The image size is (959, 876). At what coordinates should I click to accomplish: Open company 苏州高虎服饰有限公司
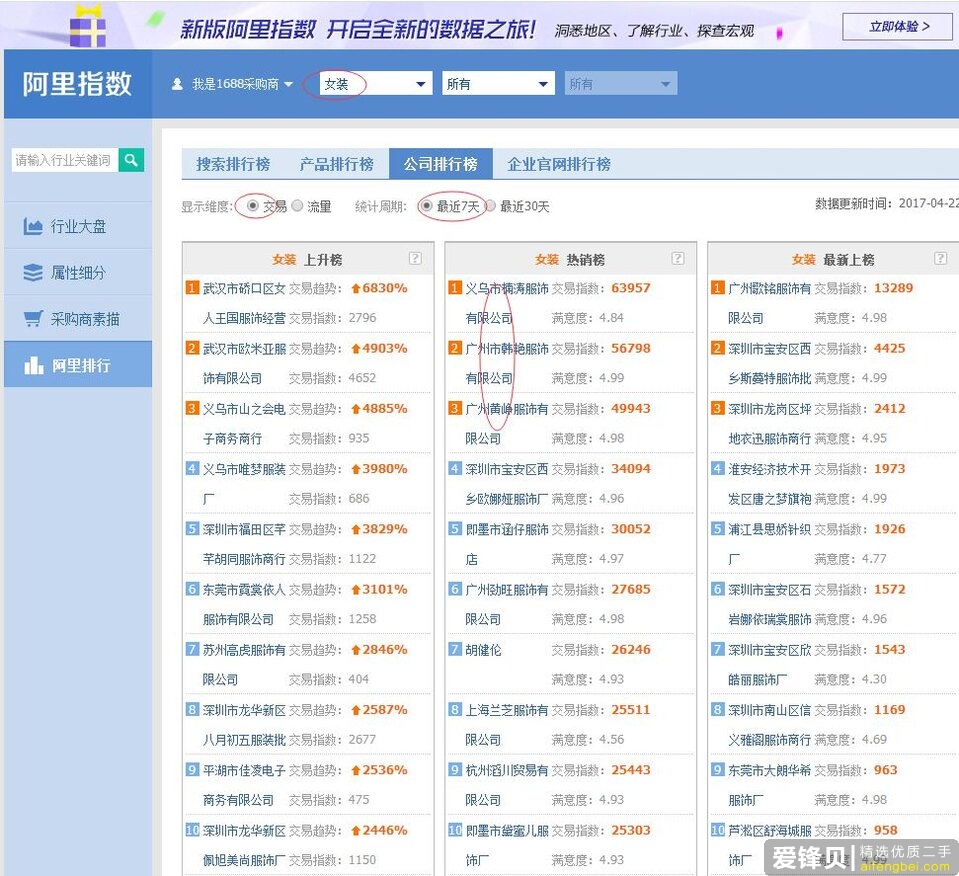click(x=244, y=664)
